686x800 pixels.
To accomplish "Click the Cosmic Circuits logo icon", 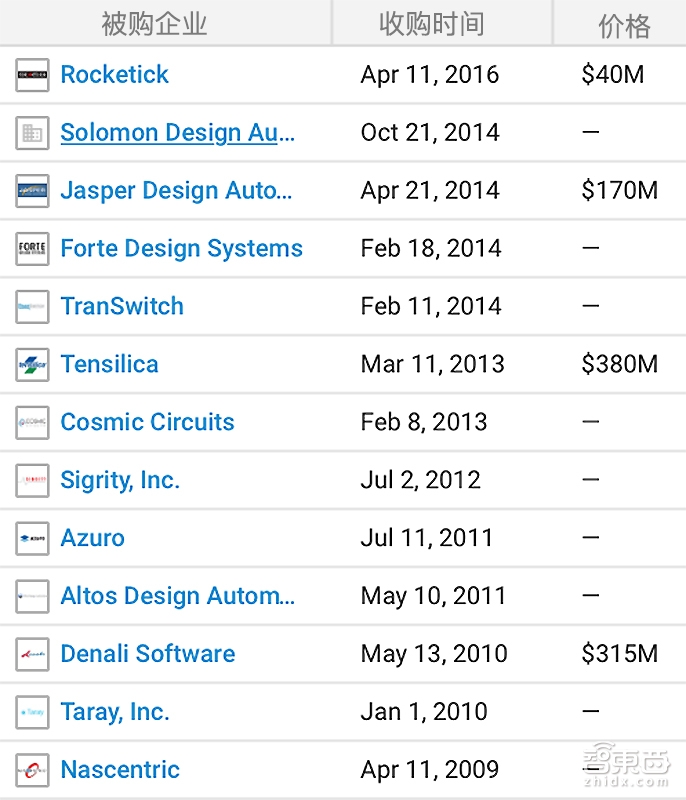I will (32, 422).
